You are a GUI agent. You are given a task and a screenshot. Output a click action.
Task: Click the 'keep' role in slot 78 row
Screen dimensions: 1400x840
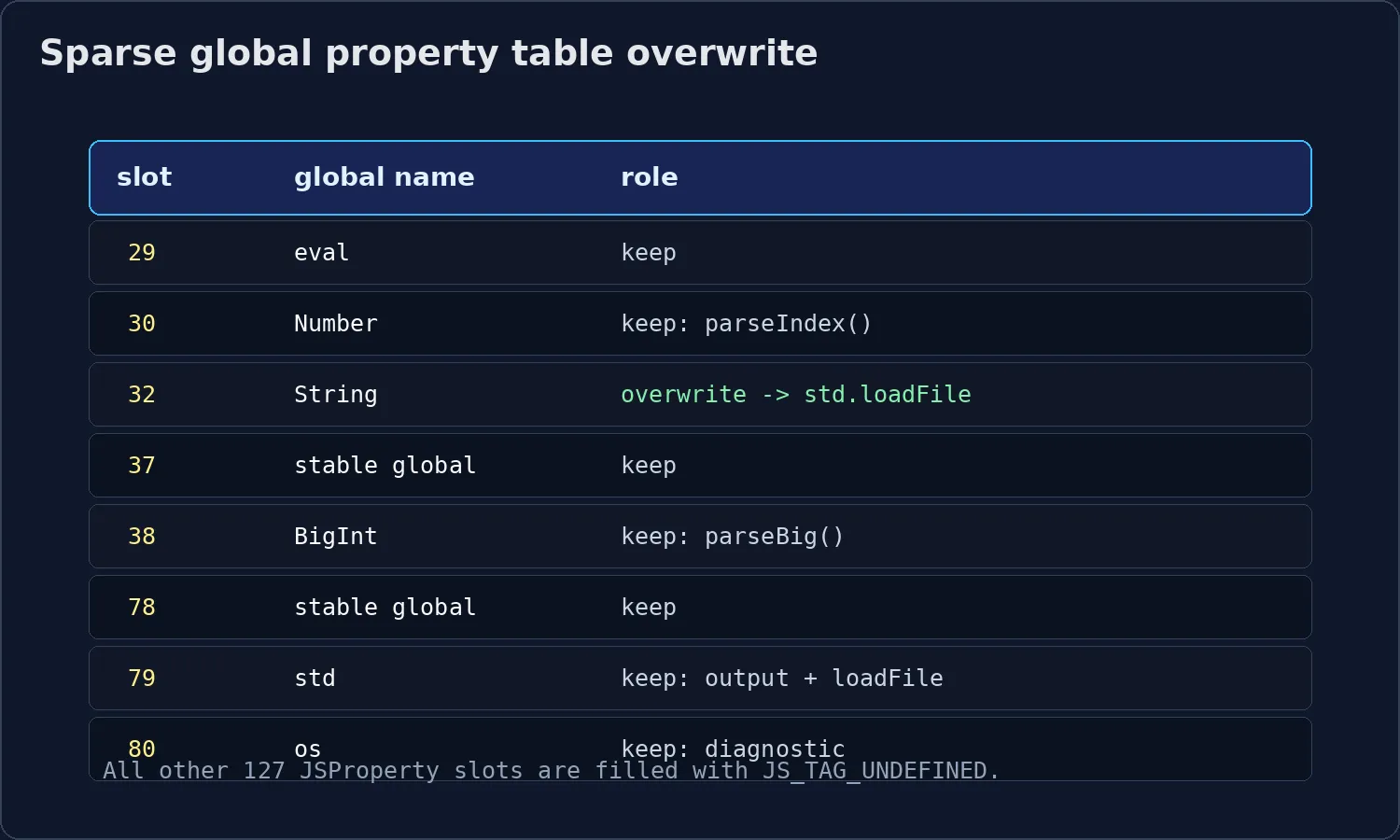(649, 608)
